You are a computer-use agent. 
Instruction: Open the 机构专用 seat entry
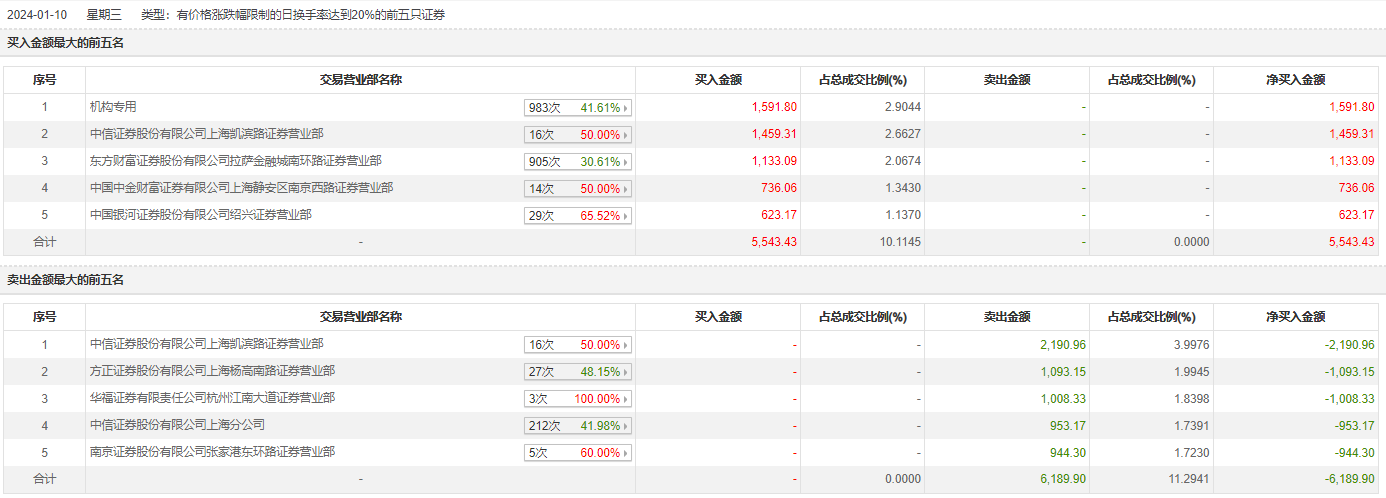tap(113, 107)
